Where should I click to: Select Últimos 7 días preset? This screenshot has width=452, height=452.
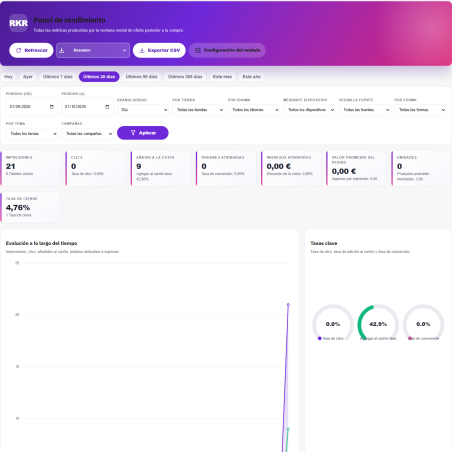[x=58, y=77]
